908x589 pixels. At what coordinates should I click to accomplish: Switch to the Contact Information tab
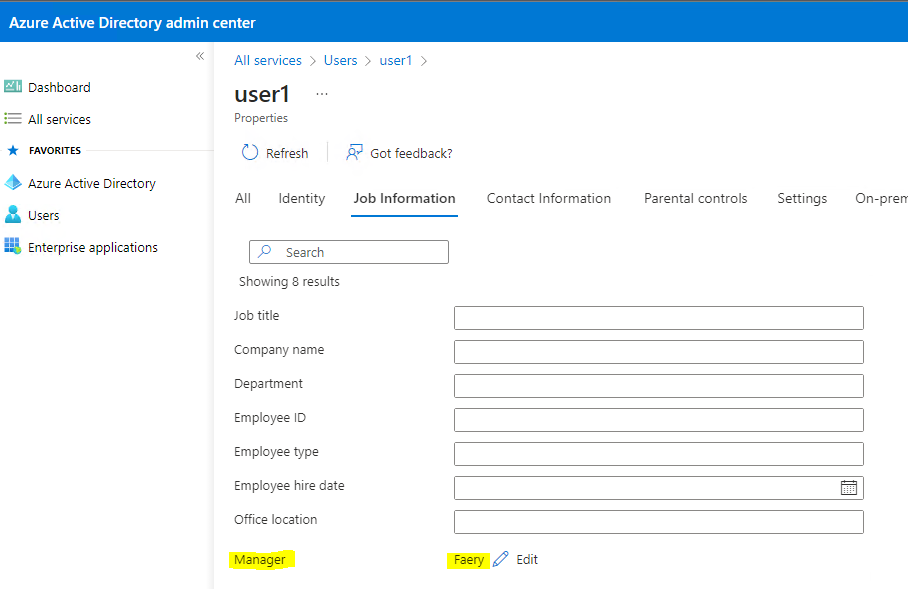pyautogui.click(x=548, y=198)
